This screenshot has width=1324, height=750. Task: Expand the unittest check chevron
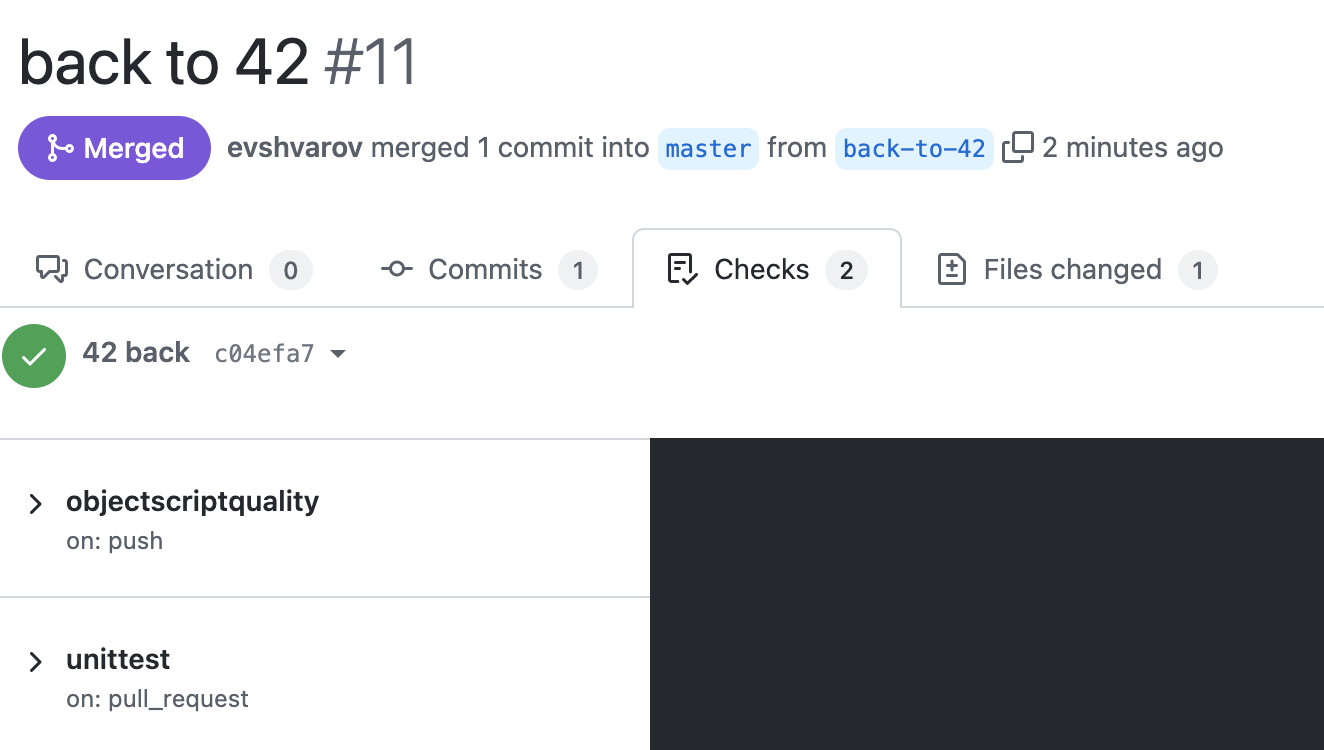pyautogui.click(x=36, y=661)
